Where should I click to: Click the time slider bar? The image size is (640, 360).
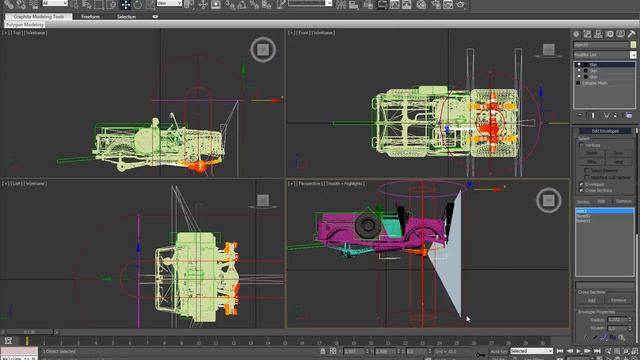[x=29, y=332]
